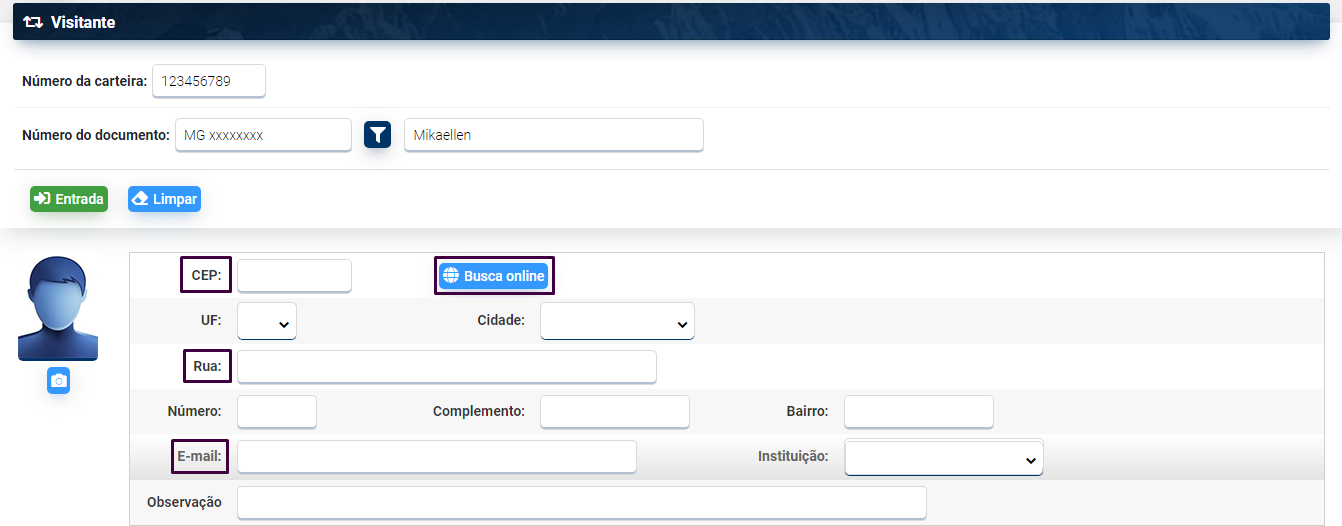This screenshot has width=1342, height=526.
Task: Click the Busca online globe button
Action: point(494,276)
